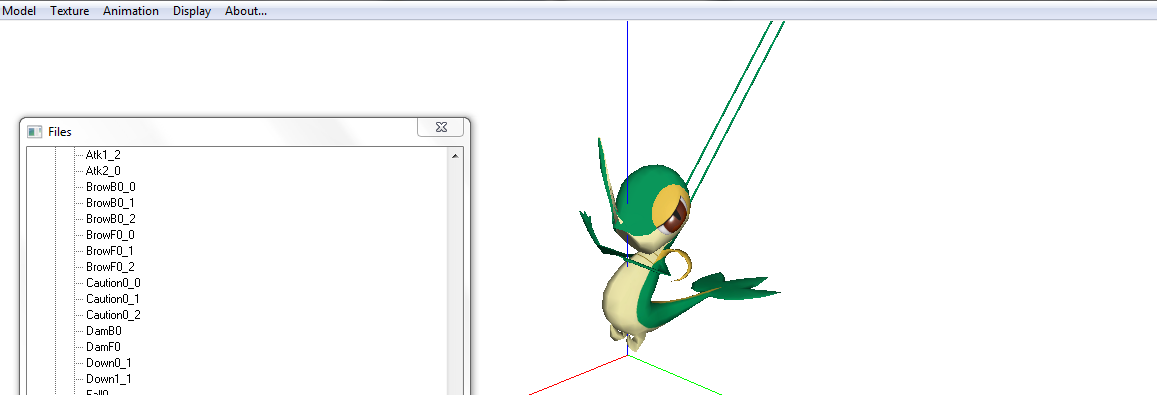Open the Texture menu
Image resolution: width=1157 pixels, height=395 pixels.
tap(69, 11)
